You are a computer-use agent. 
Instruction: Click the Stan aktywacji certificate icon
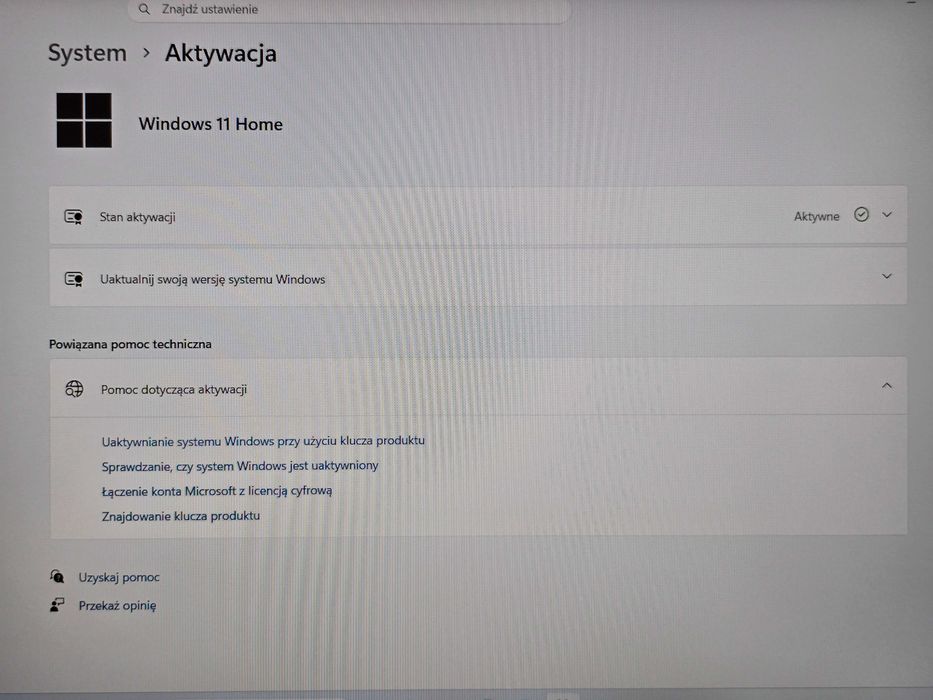(74, 217)
